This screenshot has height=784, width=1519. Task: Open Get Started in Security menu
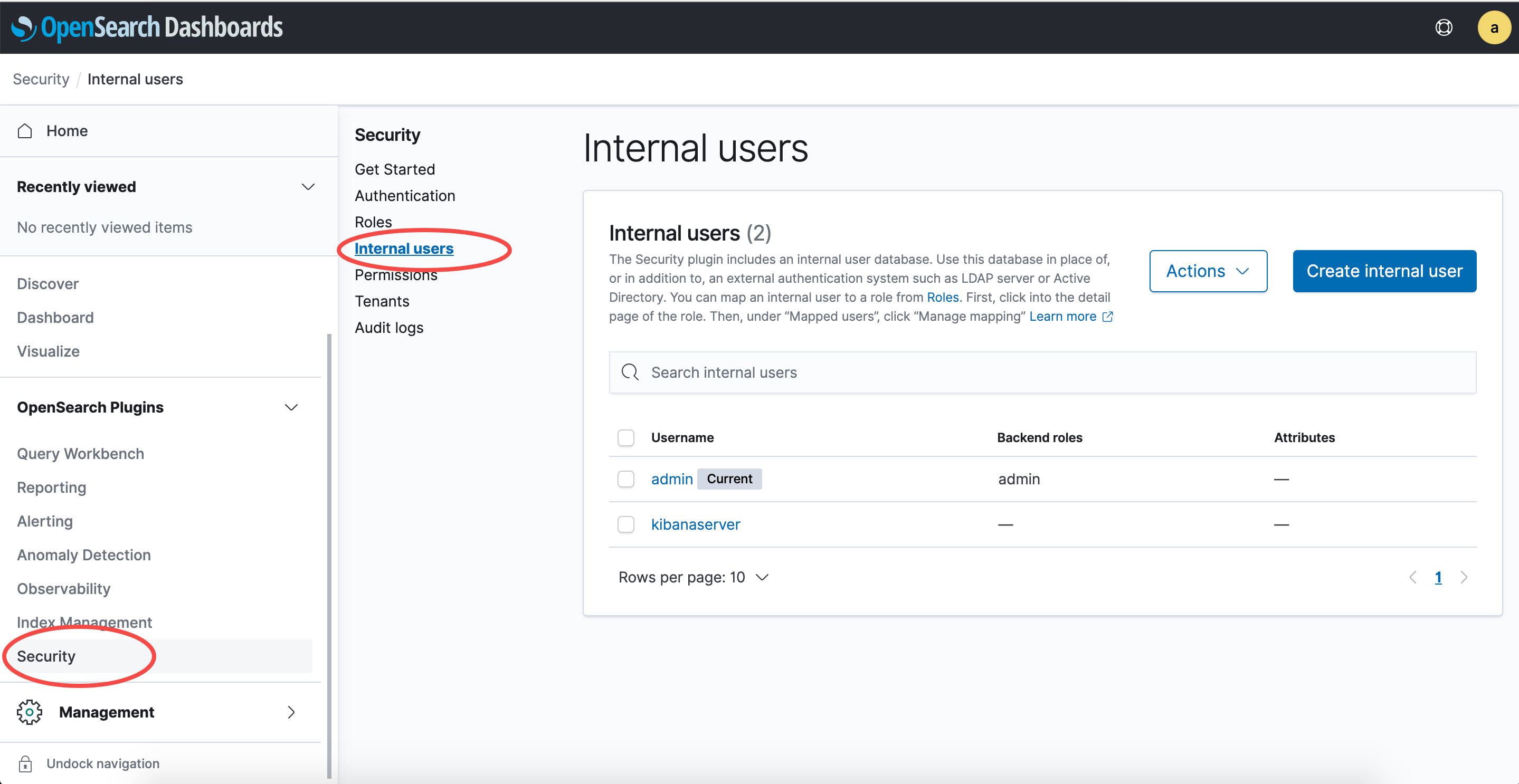pos(394,169)
